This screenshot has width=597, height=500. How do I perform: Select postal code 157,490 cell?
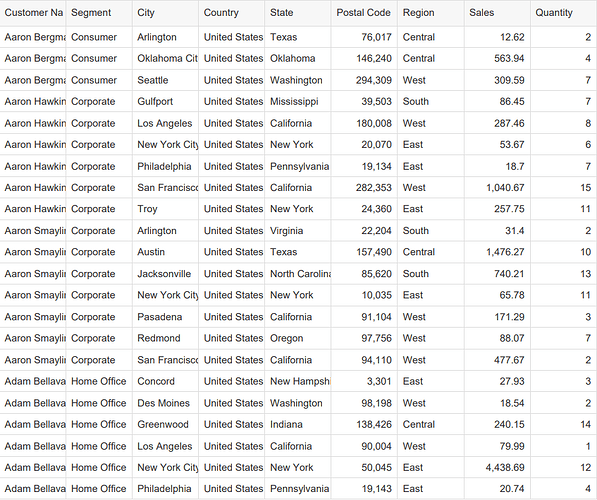click(x=364, y=252)
